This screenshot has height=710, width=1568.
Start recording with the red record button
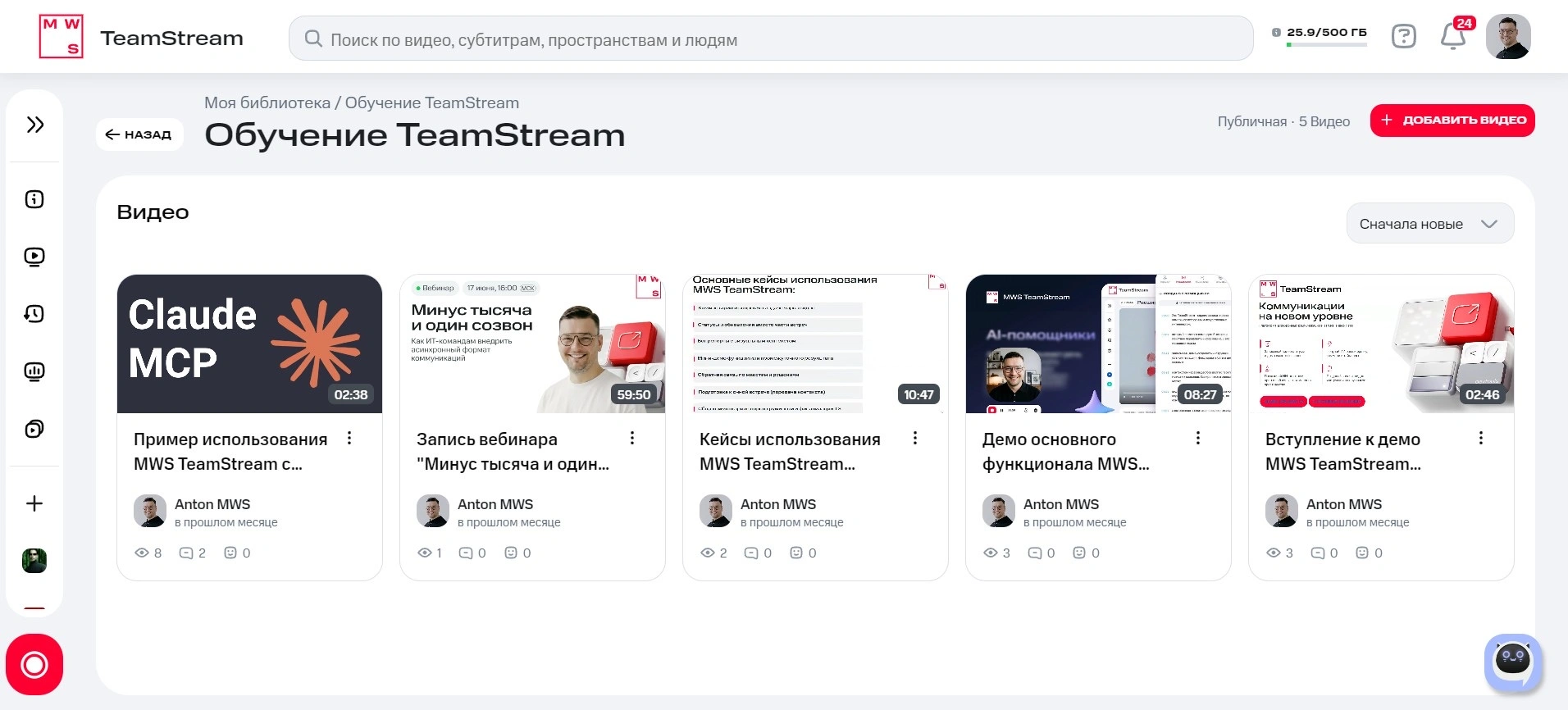pos(34,664)
